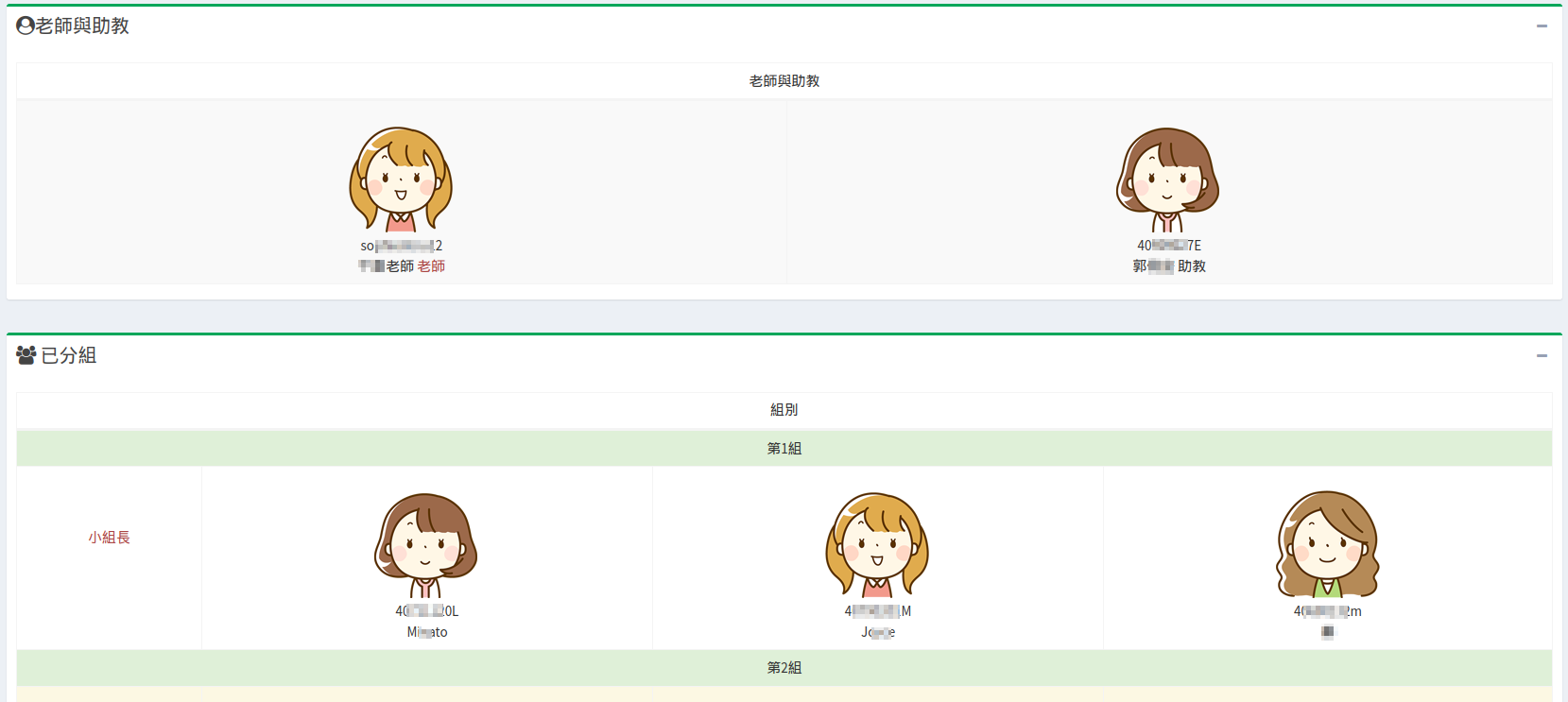Image resolution: width=1568 pixels, height=702 pixels.
Task: Click the assistant ID ending in 7E
Action: click(1169, 246)
